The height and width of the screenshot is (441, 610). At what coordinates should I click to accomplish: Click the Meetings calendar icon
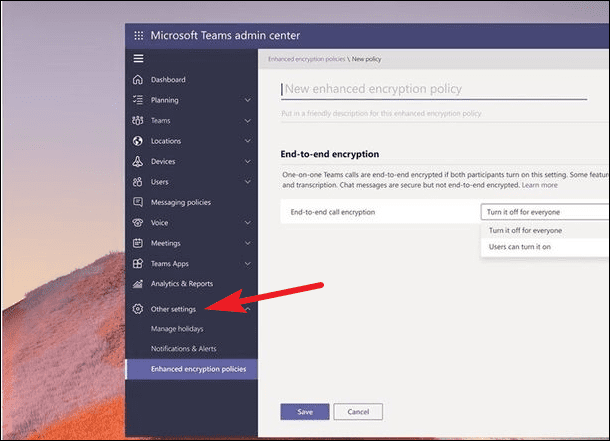click(x=138, y=243)
